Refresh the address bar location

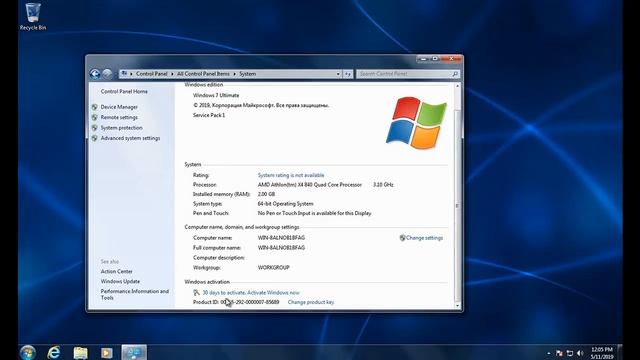pyautogui.click(x=348, y=74)
